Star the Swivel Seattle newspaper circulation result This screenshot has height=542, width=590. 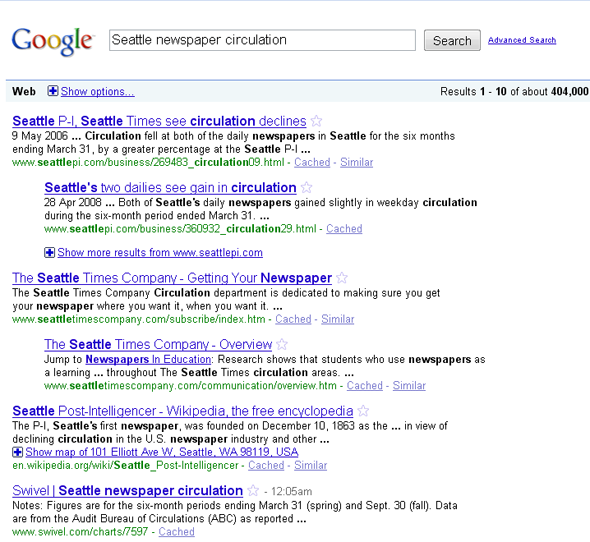click(x=253, y=490)
